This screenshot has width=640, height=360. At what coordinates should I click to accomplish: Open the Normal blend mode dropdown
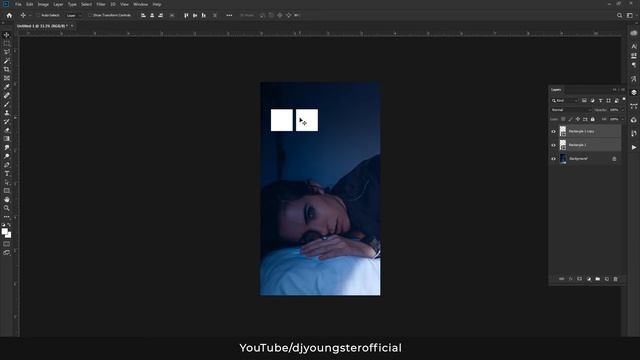click(x=571, y=110)
